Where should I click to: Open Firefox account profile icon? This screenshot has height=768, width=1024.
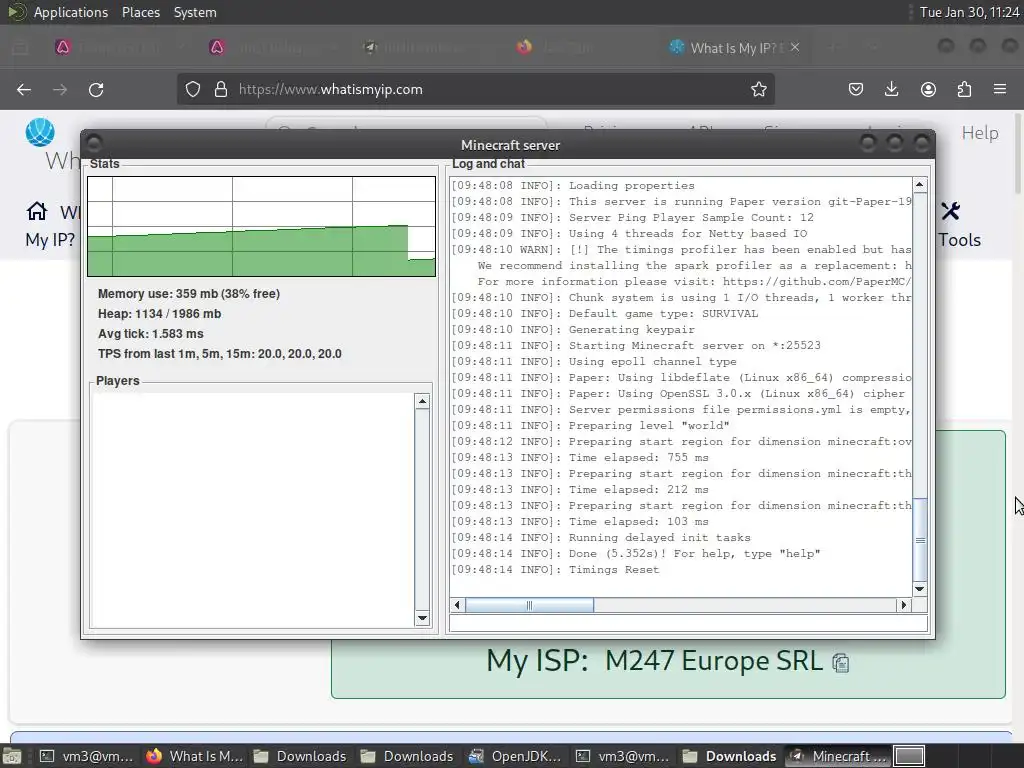pyautogui.click(x=928, y=89)
